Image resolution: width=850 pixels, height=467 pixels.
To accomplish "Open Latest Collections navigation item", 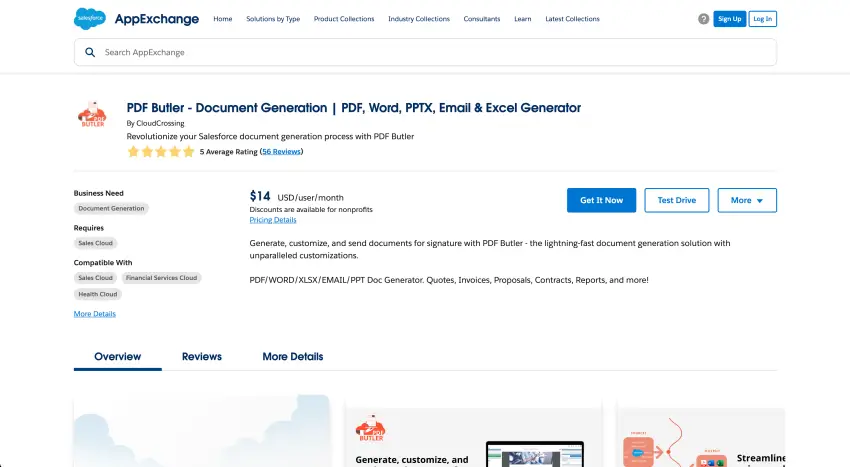I will (x=572, y=19).
